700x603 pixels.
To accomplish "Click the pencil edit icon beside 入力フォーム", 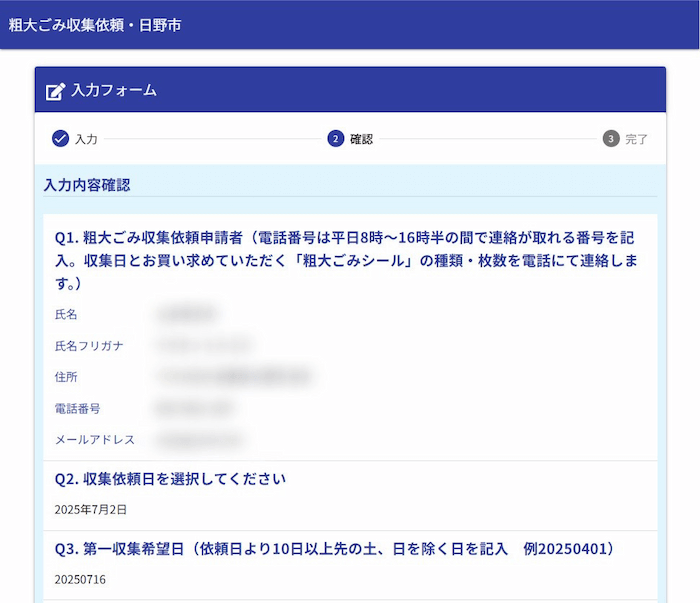I will pyautogui.click(x=55, y=91).
